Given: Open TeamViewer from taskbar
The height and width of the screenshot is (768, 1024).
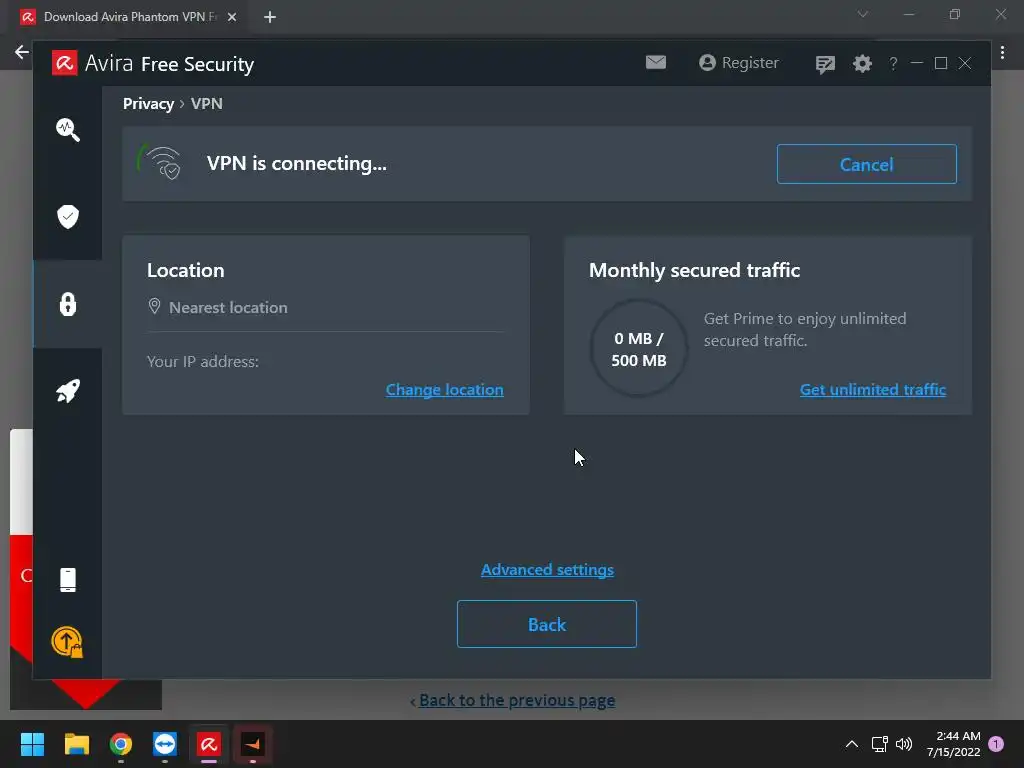Looking at the screenshot, I should point(165,744).
